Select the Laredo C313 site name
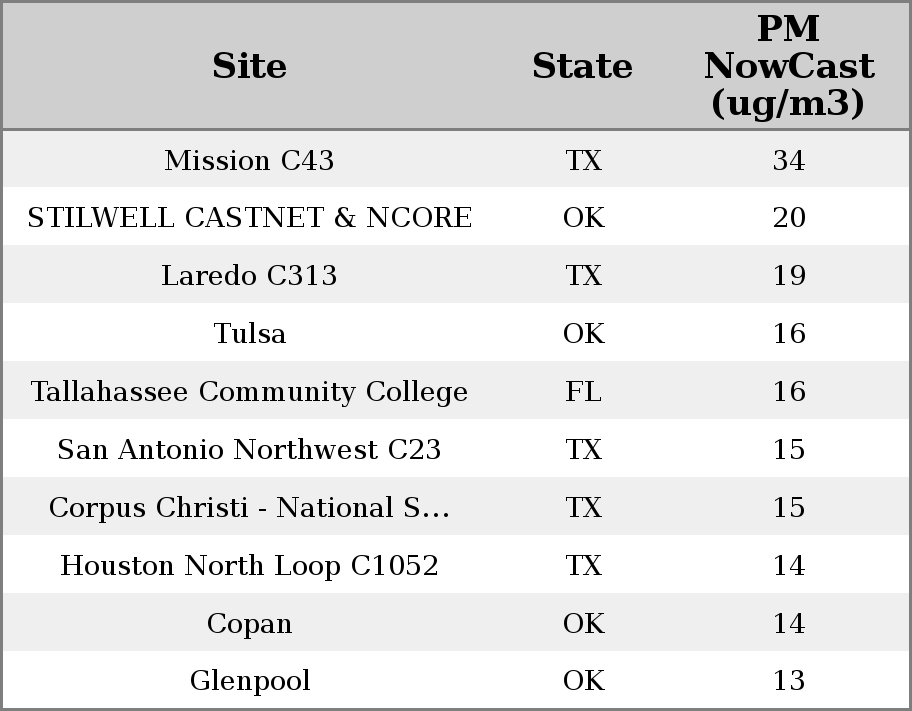912x711 pixels. [249, 276]
